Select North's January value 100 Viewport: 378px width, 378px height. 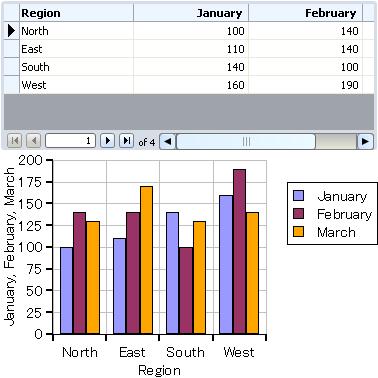191,31
